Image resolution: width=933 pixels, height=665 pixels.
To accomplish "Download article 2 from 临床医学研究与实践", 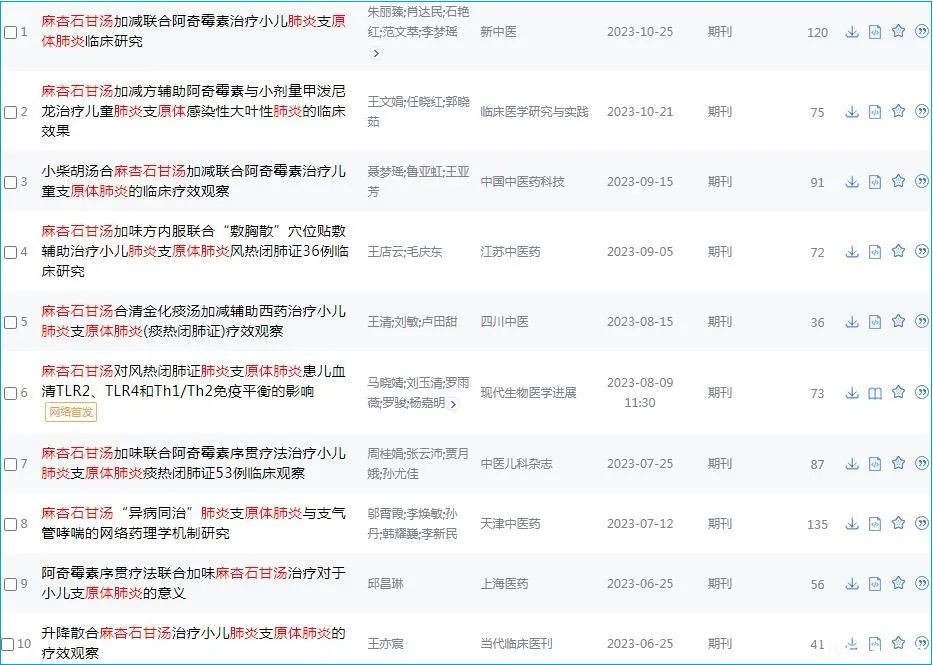I will (852, 111).
